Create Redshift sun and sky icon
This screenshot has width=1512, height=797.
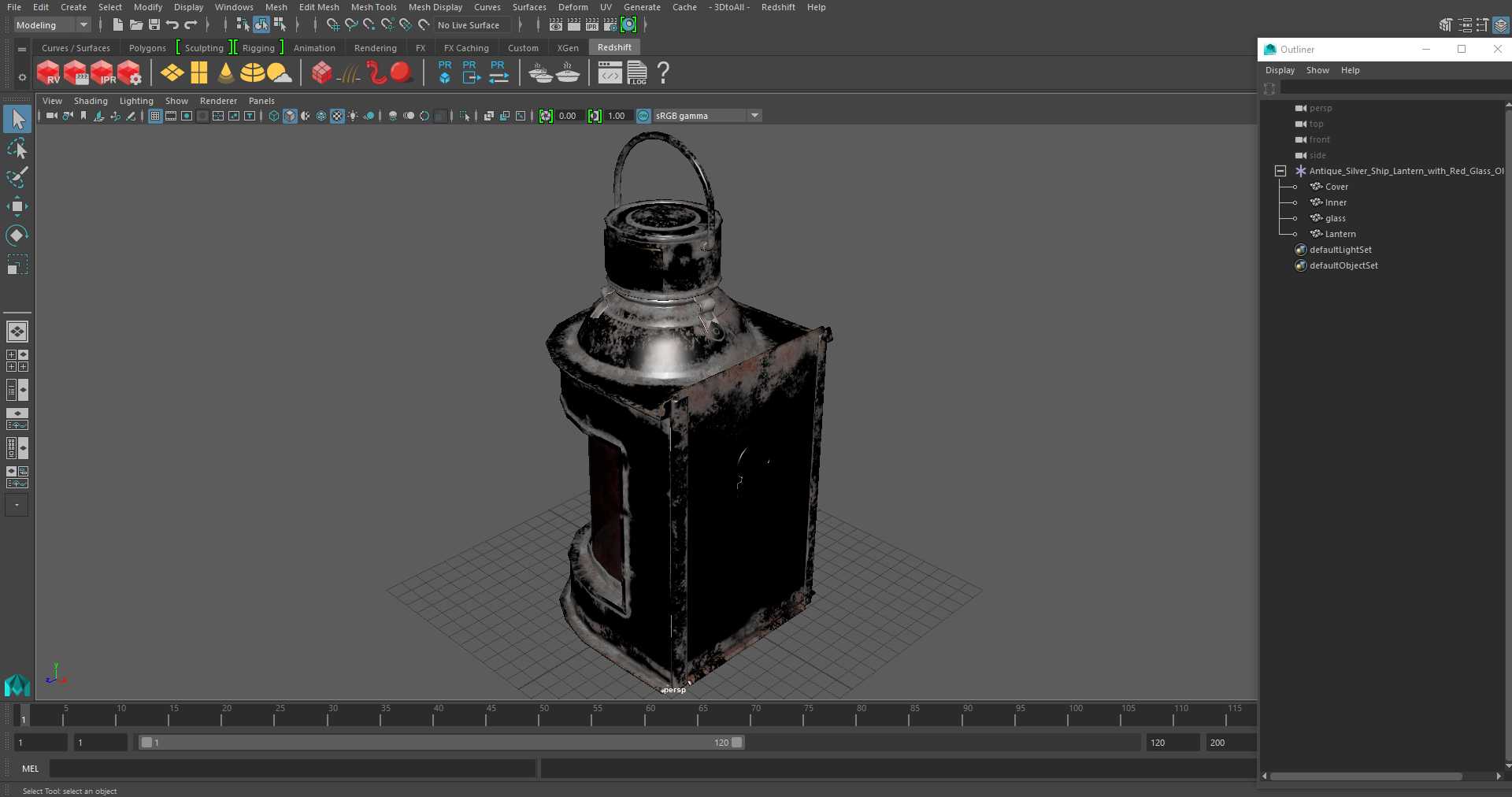[x=279, y=73]
